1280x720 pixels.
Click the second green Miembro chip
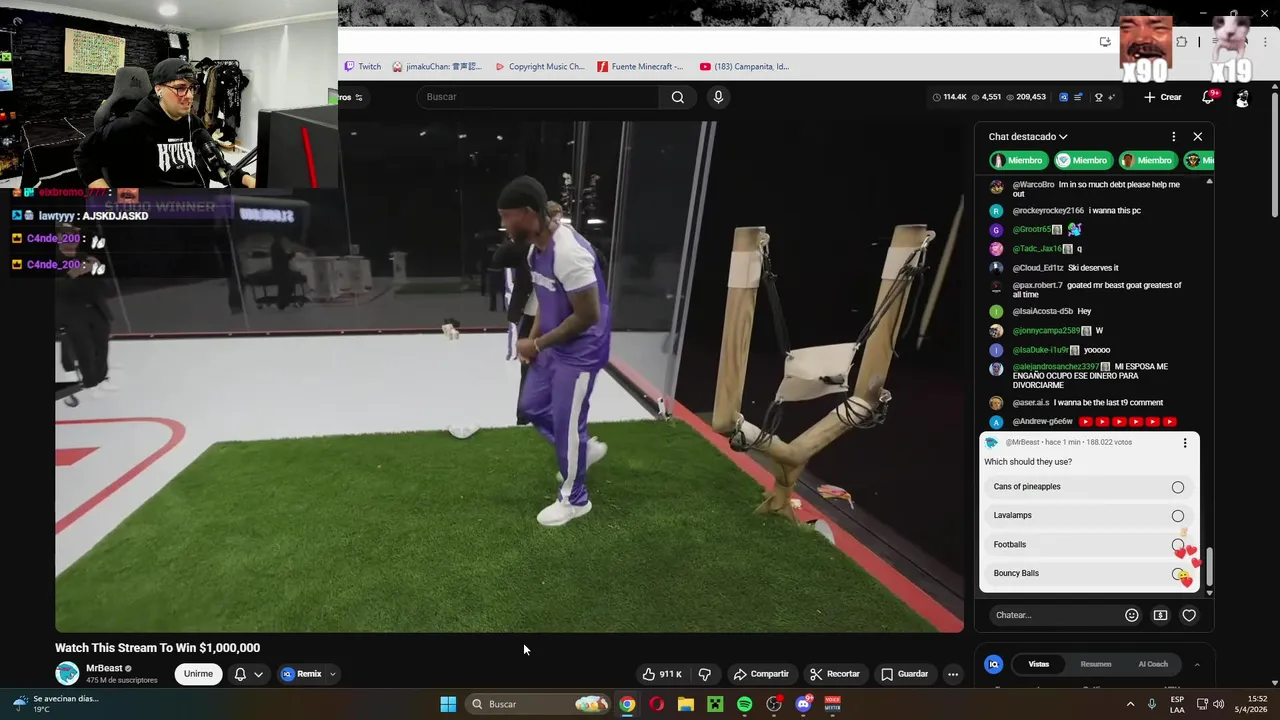click(x=1082, y=160)
